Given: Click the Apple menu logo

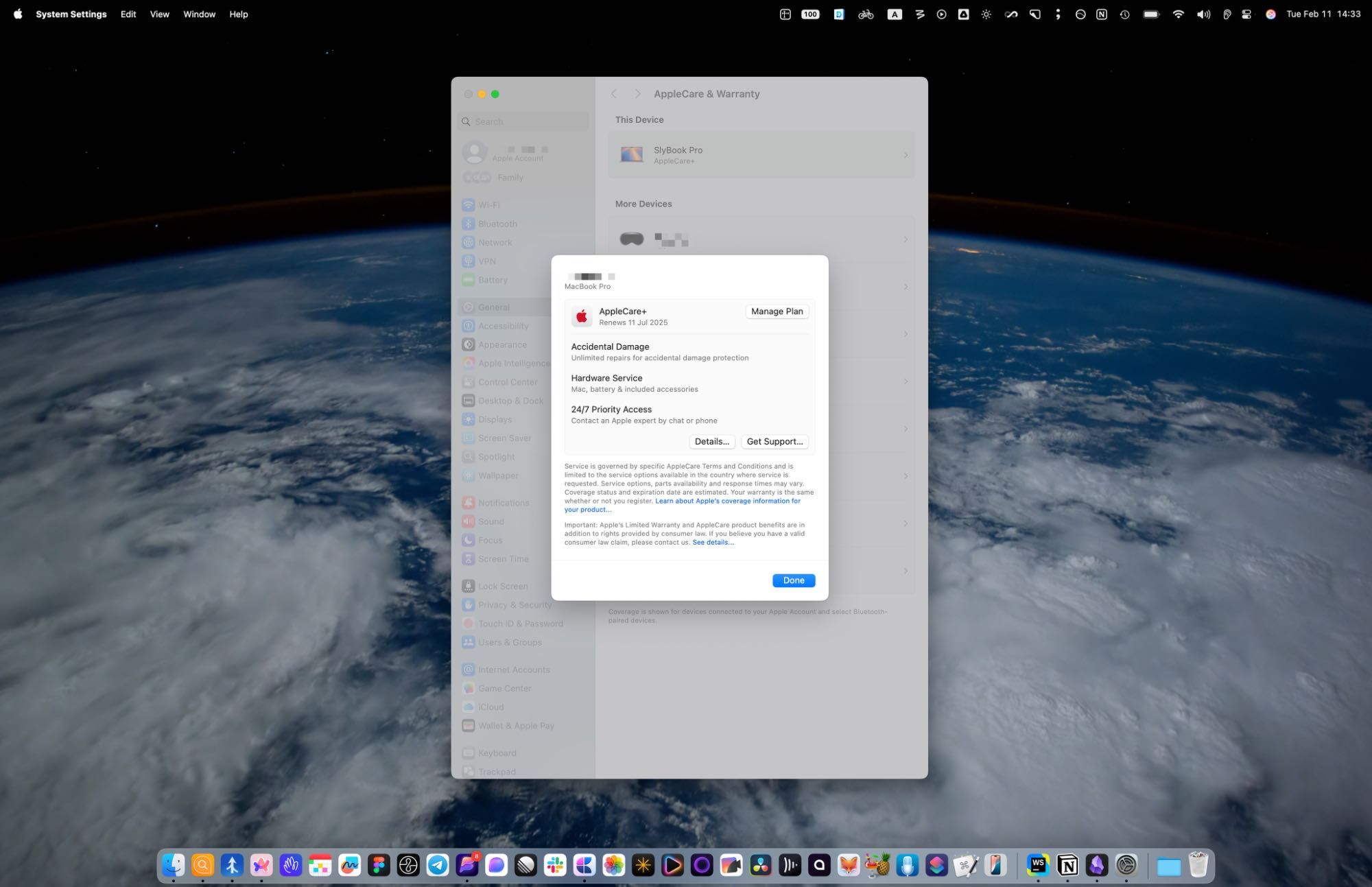Looking at the screenshot, I should pyautogui.click(x=18, y=14).
